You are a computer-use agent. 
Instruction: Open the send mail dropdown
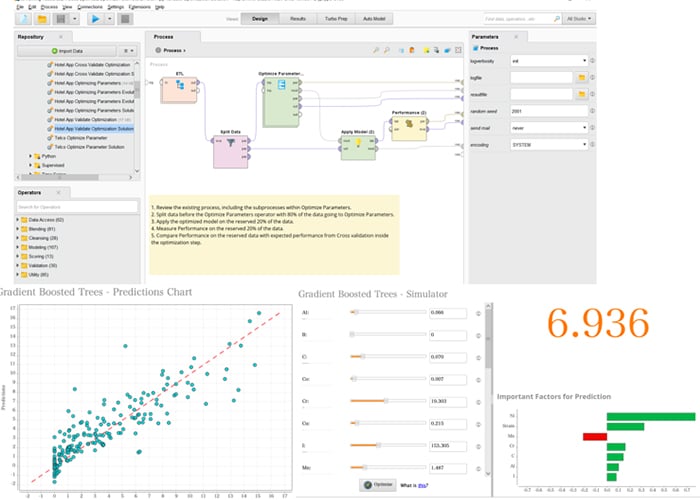pyautogui.click(x=549, y=128)
